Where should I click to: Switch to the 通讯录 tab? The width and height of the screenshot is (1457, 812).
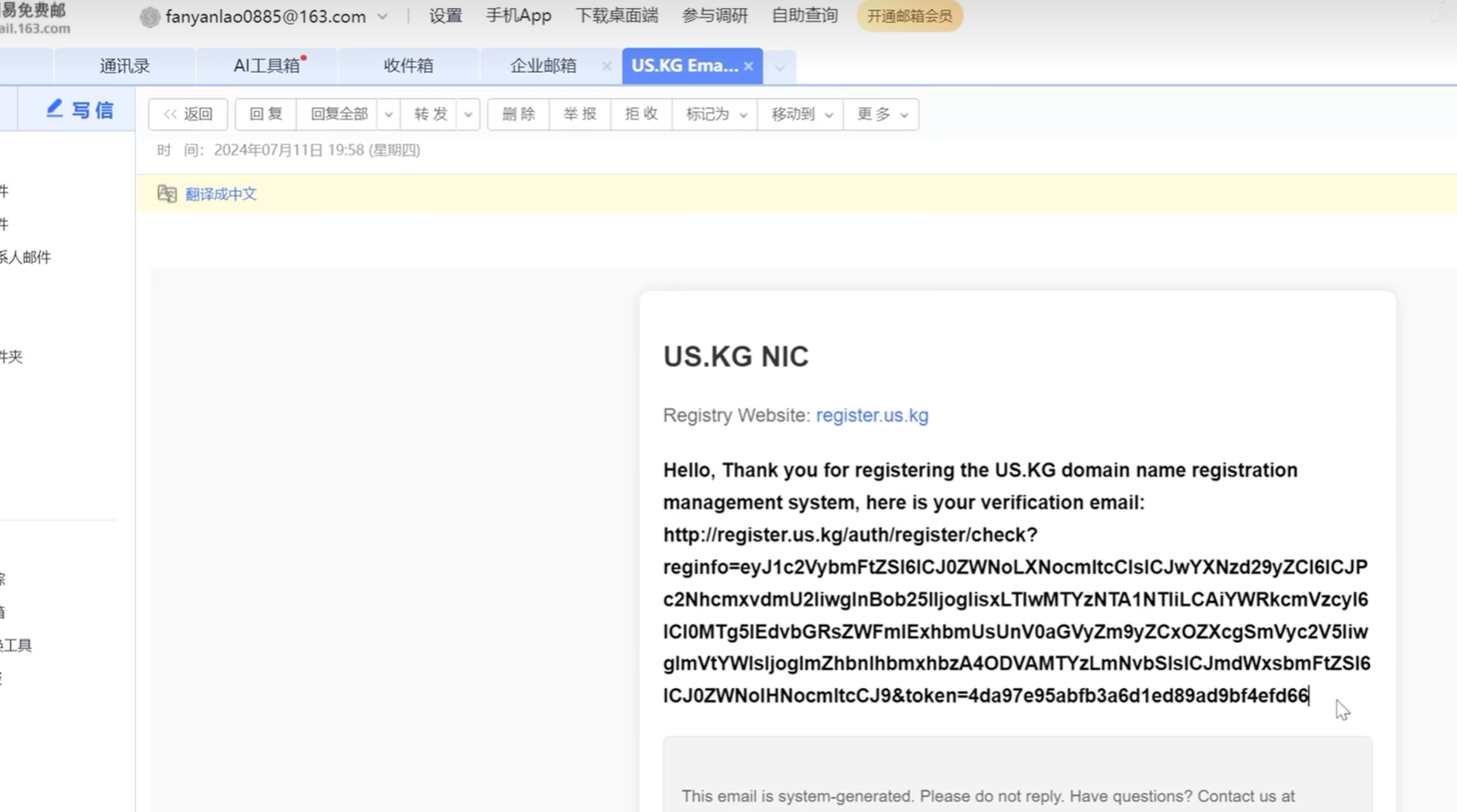pos(125,66)
